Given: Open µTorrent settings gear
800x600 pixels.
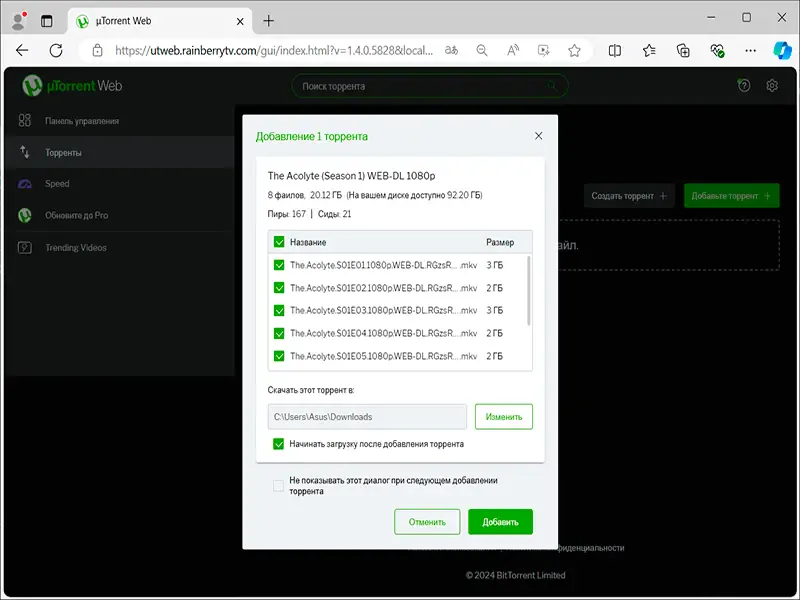Looking at the screenshot, I should pos(772,85).
